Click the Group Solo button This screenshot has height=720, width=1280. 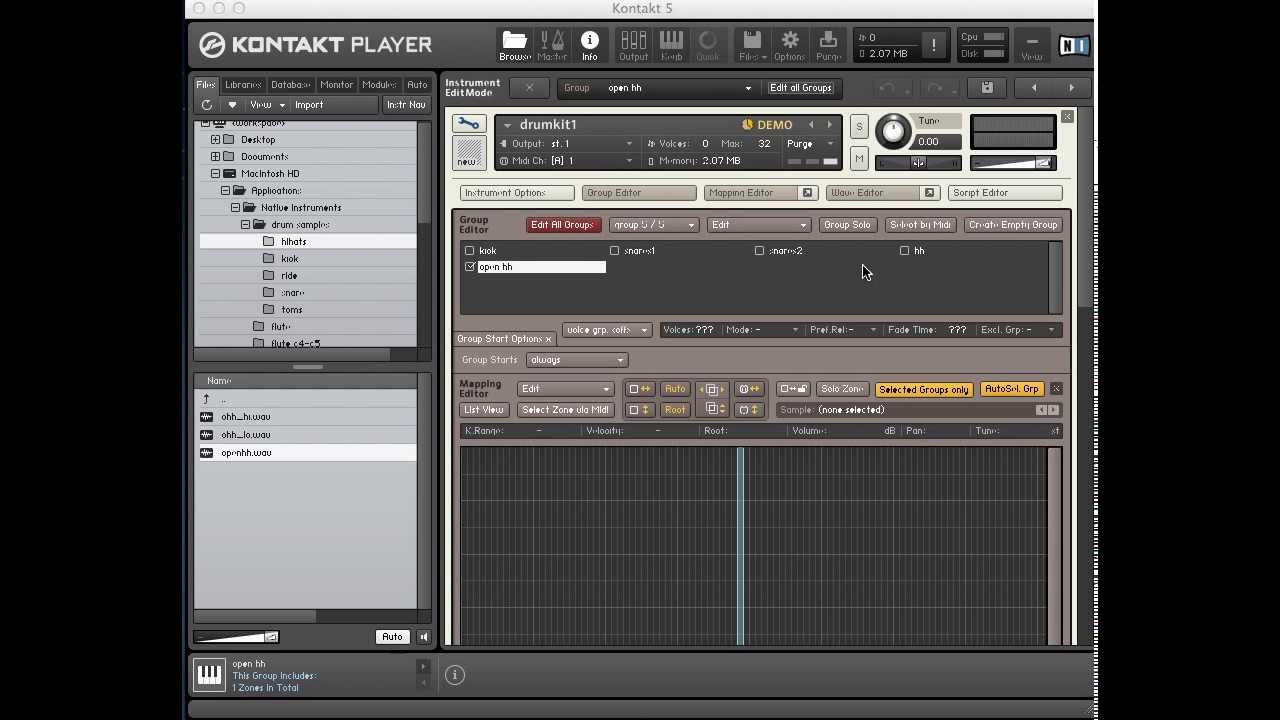click(x=847, y=225)
